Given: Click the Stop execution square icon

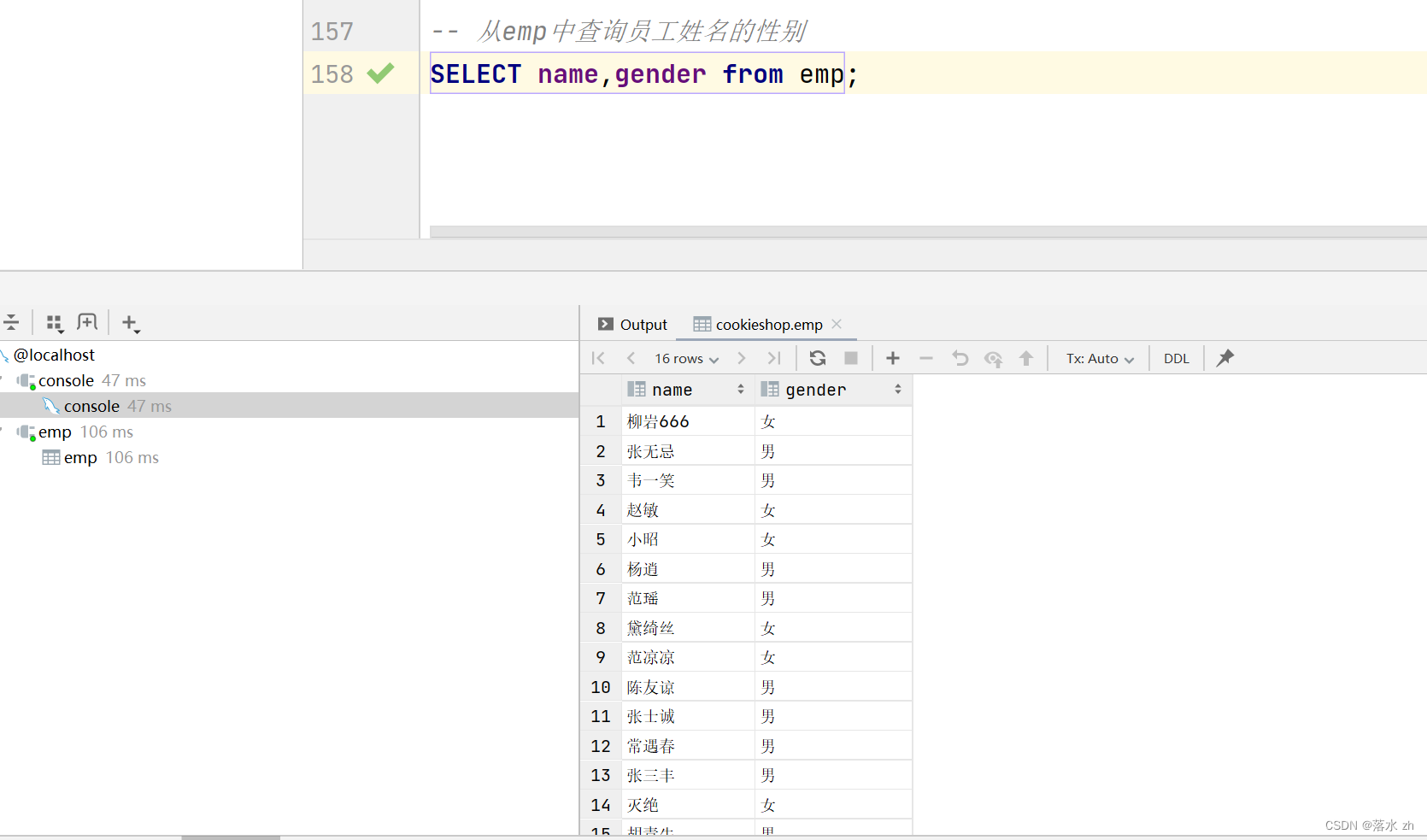Looking at the screenshot, I should tap(850, 358).
